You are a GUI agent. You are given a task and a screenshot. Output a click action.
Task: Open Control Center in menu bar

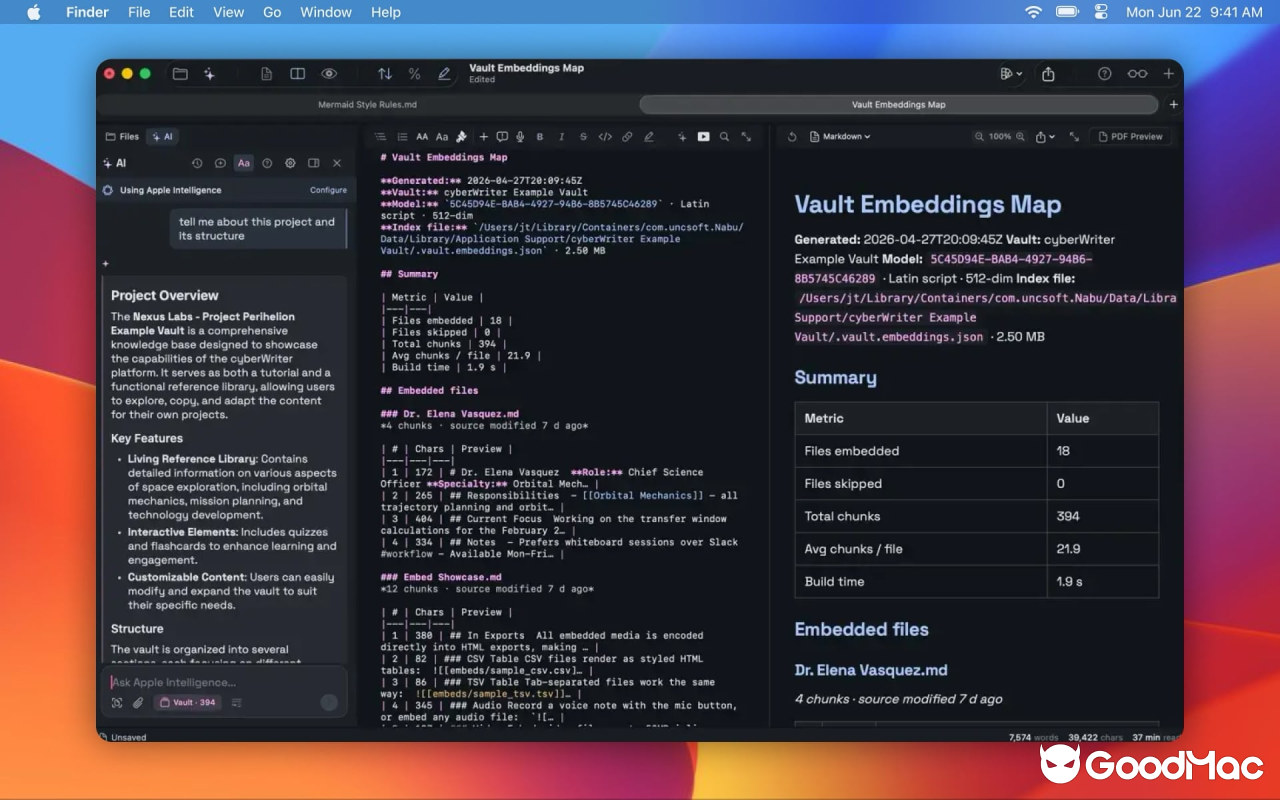pyautogui.click(x=1101, y=12)
